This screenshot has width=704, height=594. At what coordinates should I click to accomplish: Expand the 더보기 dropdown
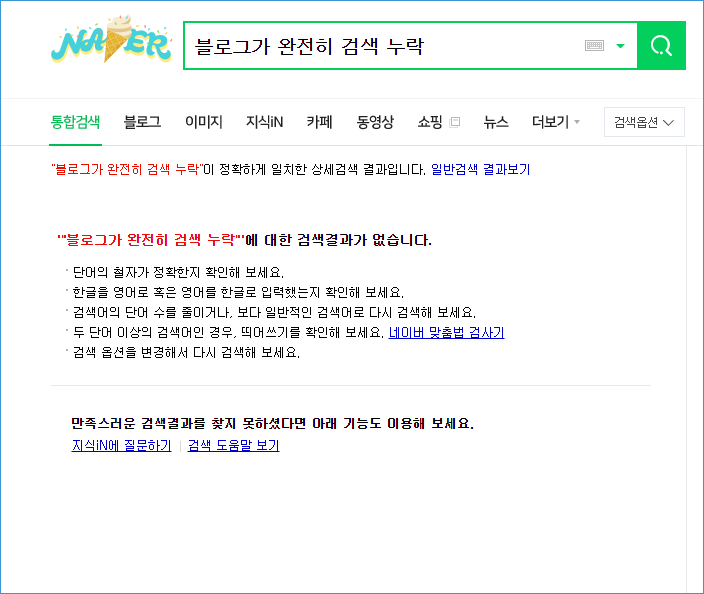[x=555, y=122]
